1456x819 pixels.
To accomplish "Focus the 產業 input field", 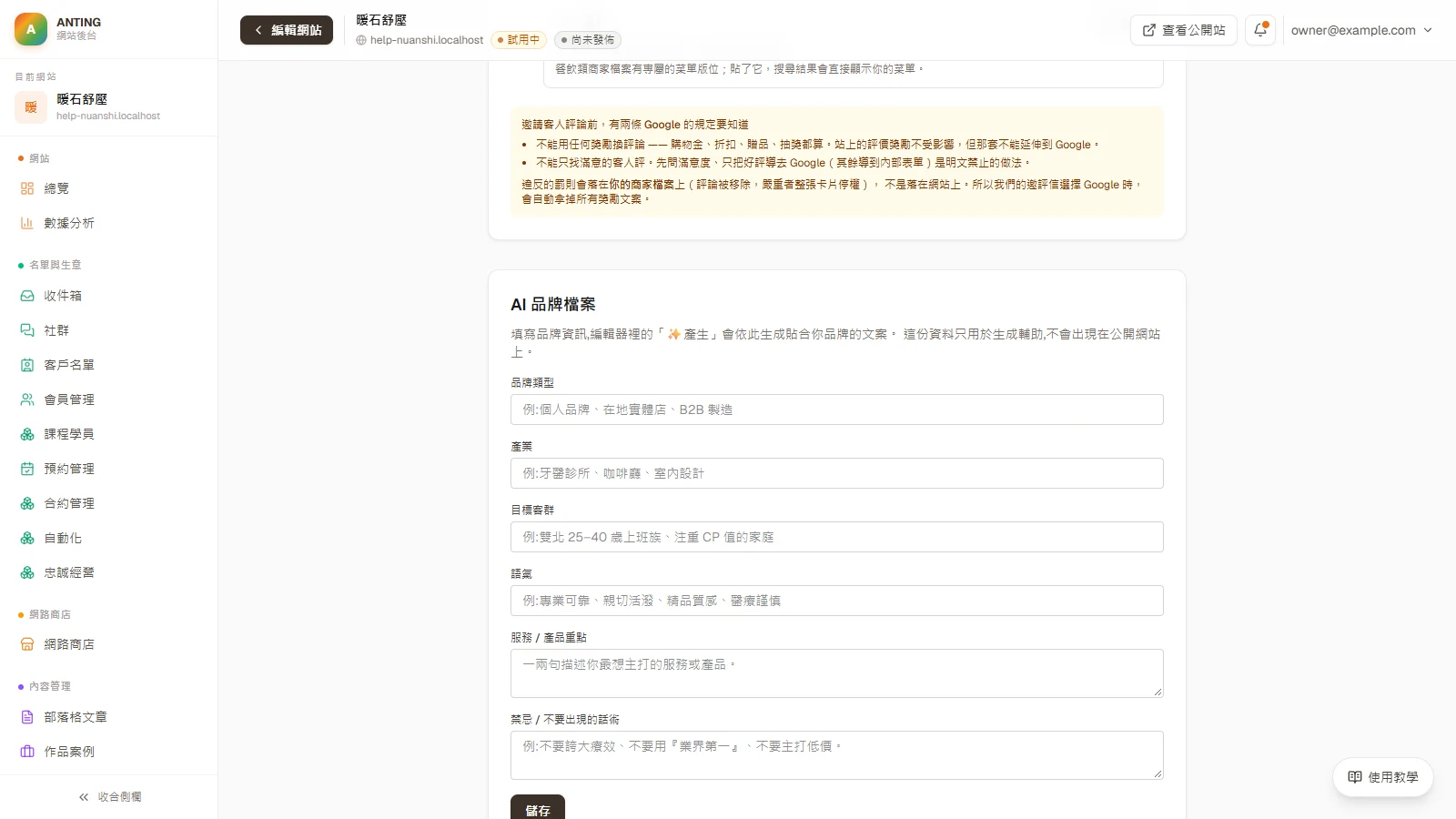I will coord(837,473).
